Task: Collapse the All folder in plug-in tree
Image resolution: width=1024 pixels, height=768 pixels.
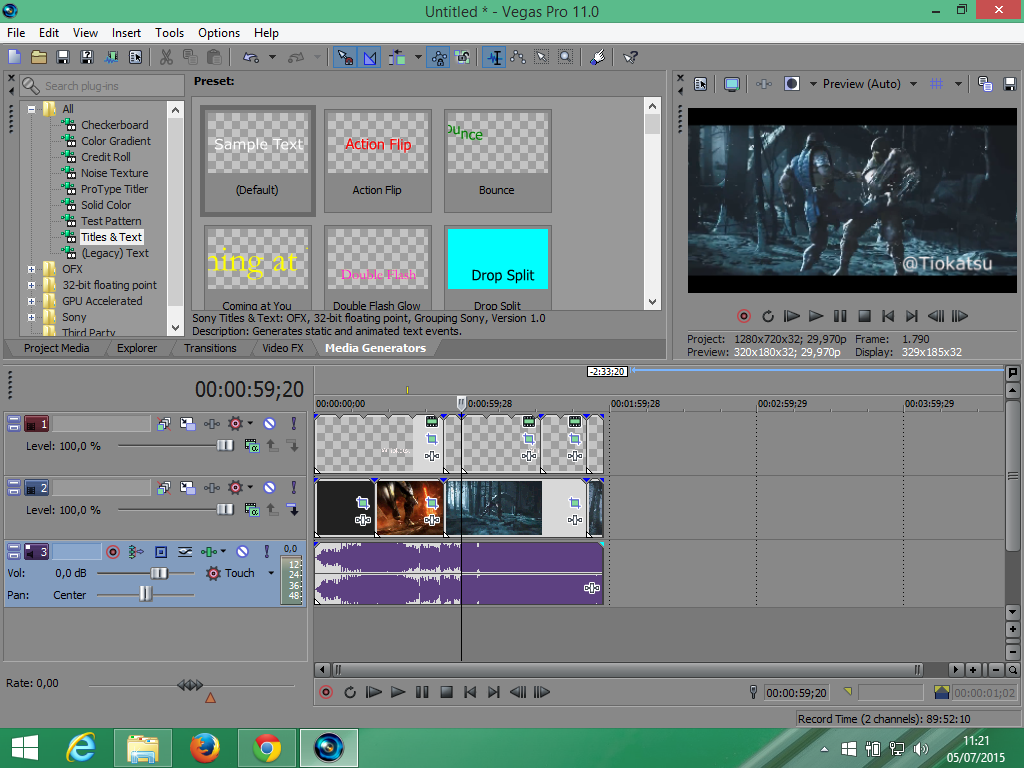Action: (31, 109)
